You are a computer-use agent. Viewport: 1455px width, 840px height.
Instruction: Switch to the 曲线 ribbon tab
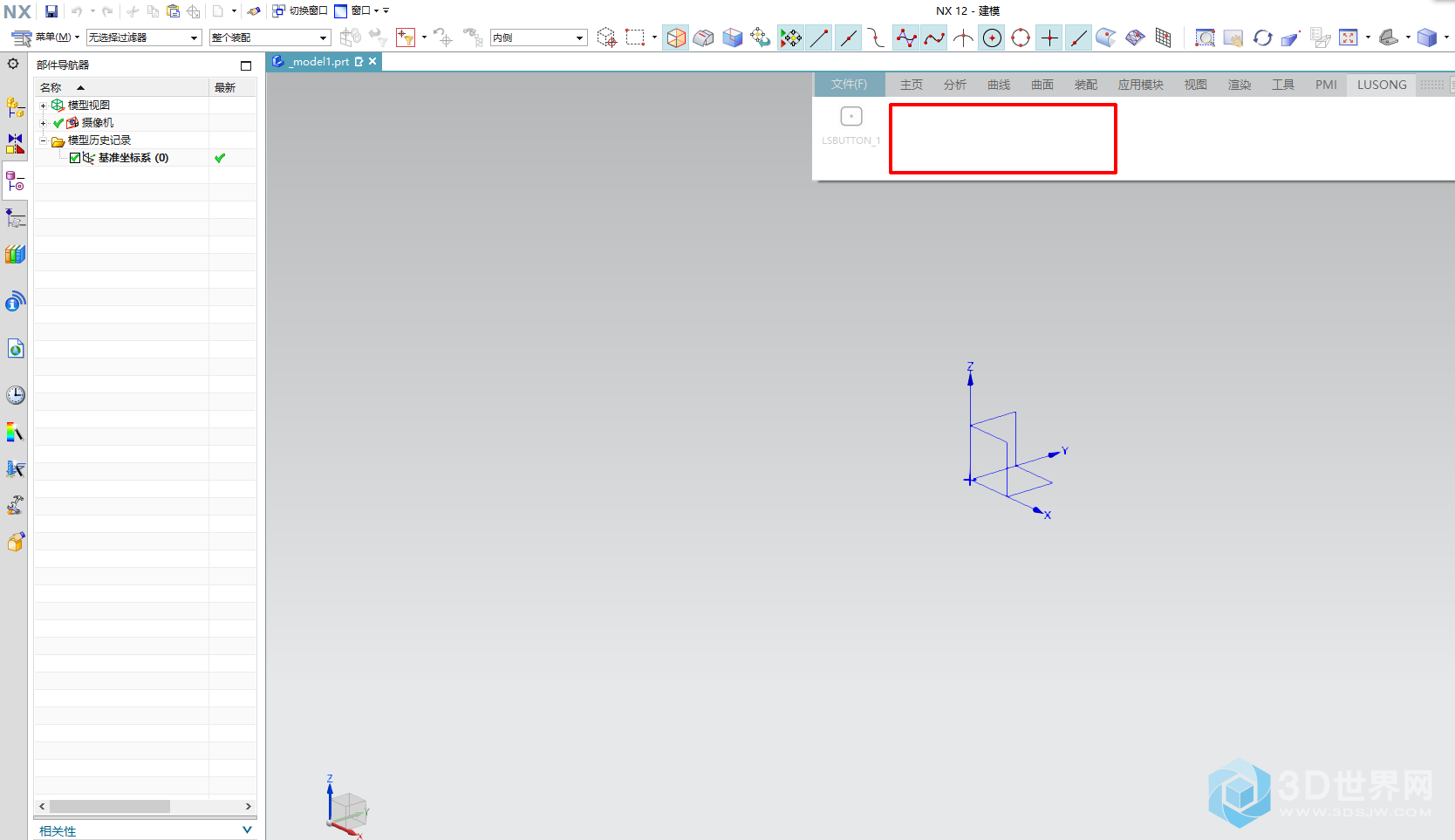(x=999, y=85)
